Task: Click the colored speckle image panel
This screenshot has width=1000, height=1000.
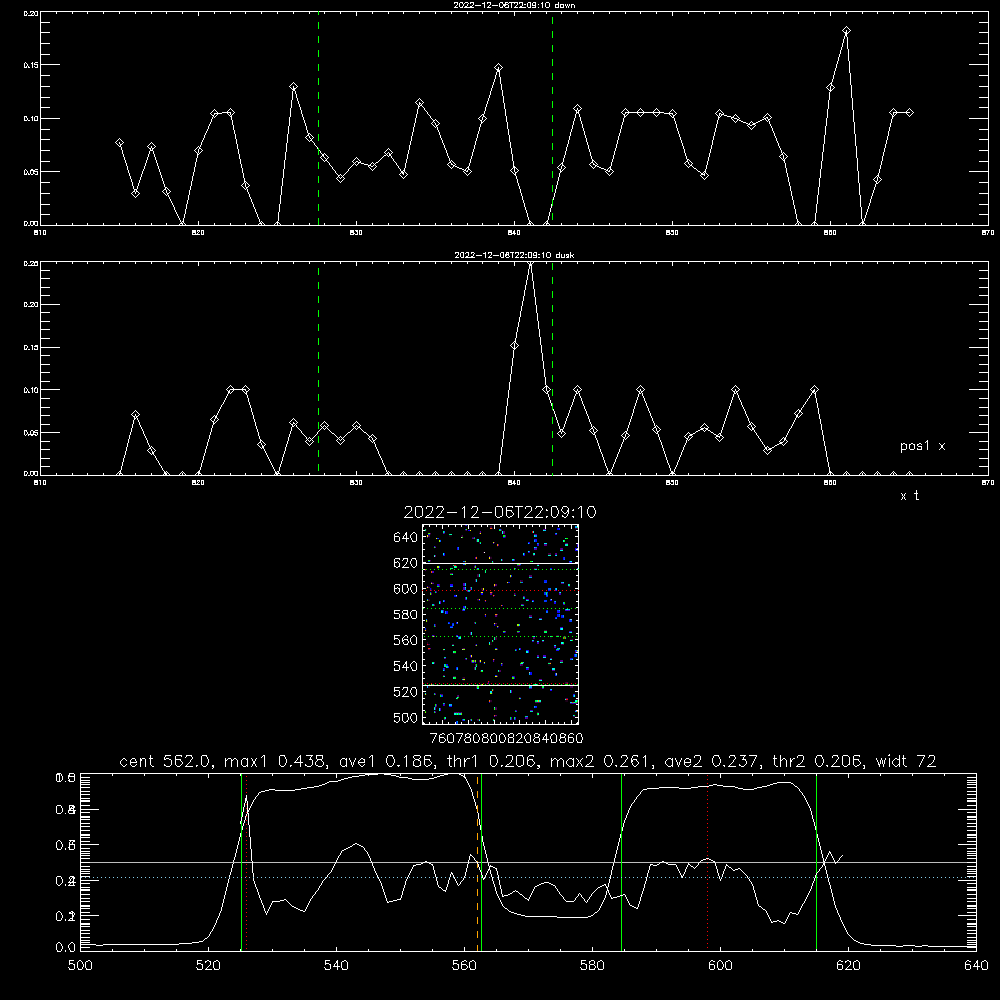Action: pyautogui.click(x=500, y=624)
